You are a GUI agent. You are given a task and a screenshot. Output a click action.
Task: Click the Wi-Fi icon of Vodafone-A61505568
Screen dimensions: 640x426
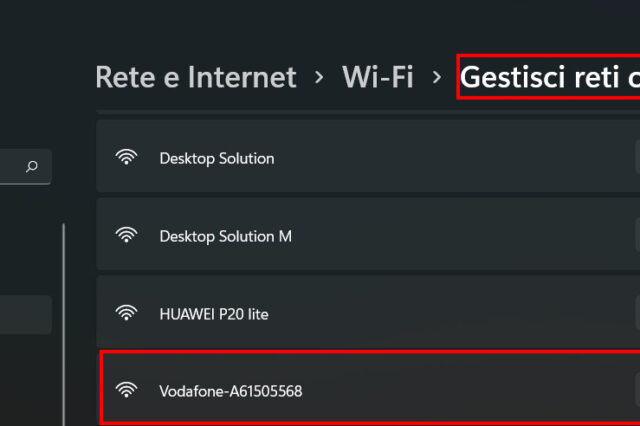pyautogui.click(x=126, y=390)
